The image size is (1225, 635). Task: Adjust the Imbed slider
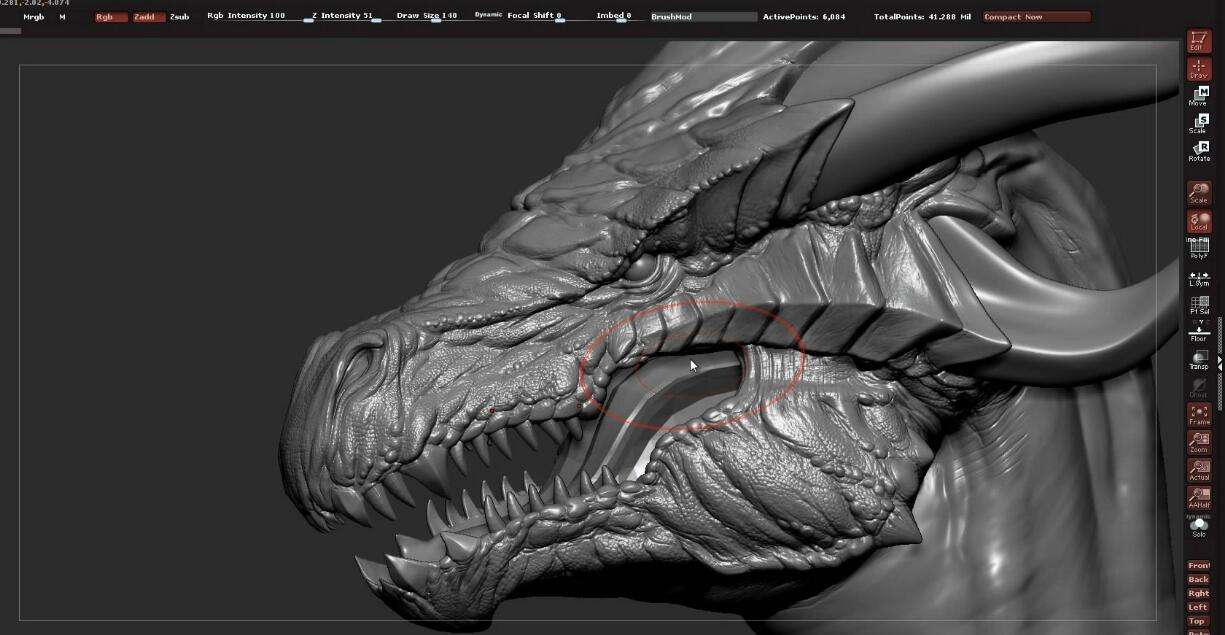614,17
